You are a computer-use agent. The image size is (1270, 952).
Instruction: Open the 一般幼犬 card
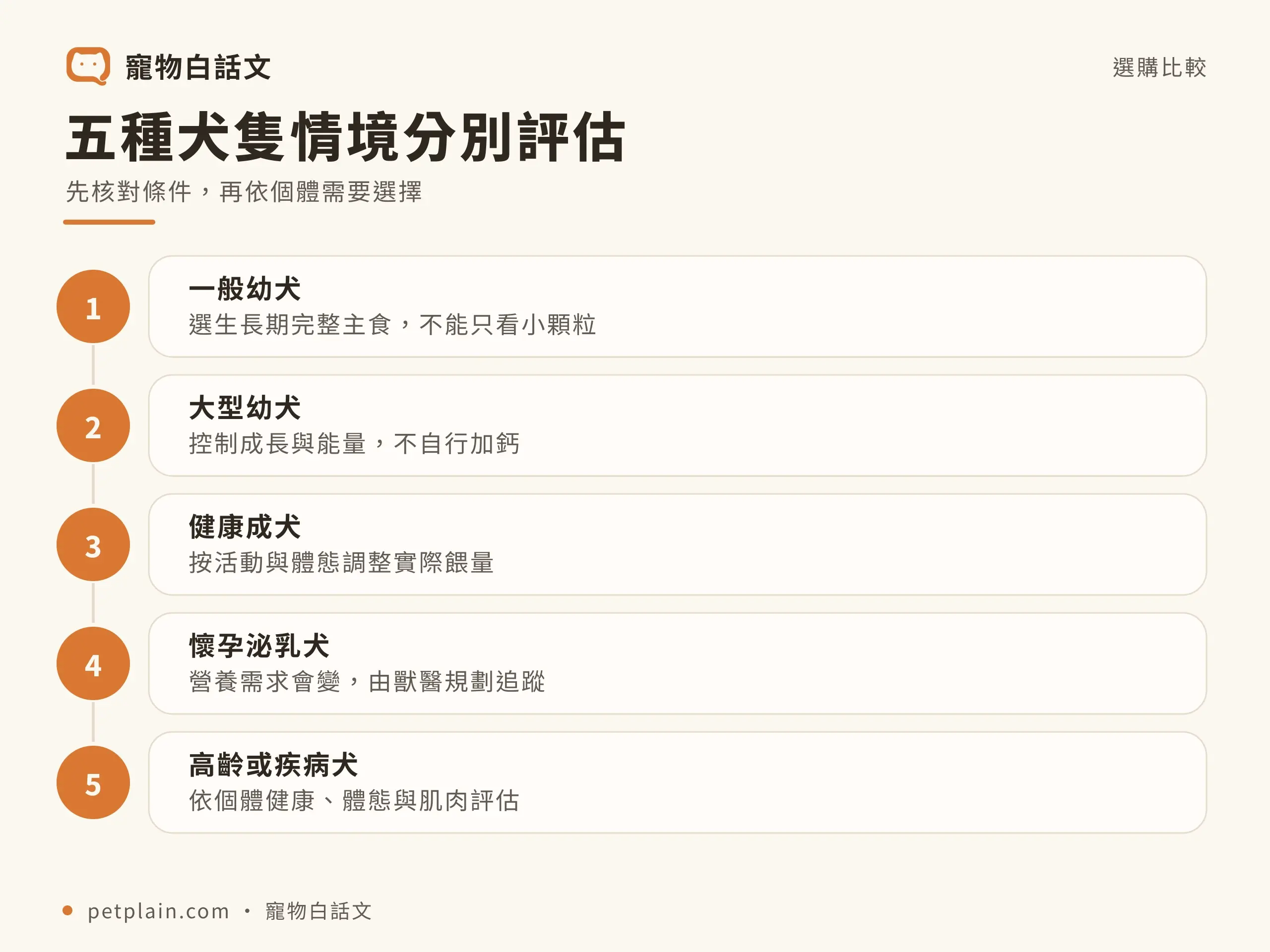[x=678, y=306]
